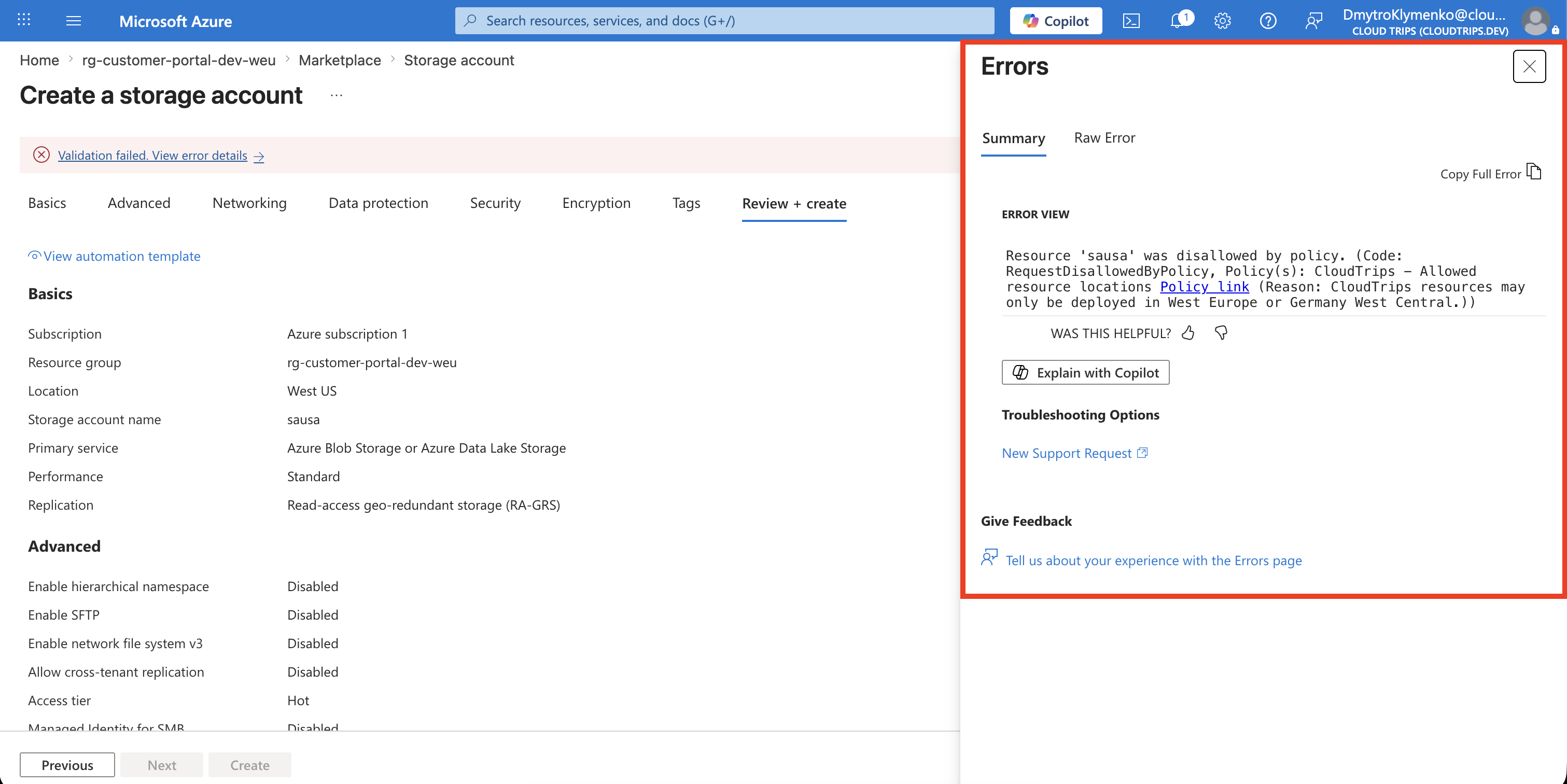Viewport: 1567px width, 784px height.
Task: Click the 'Standard' performance value
Action: tap(313, 476)
